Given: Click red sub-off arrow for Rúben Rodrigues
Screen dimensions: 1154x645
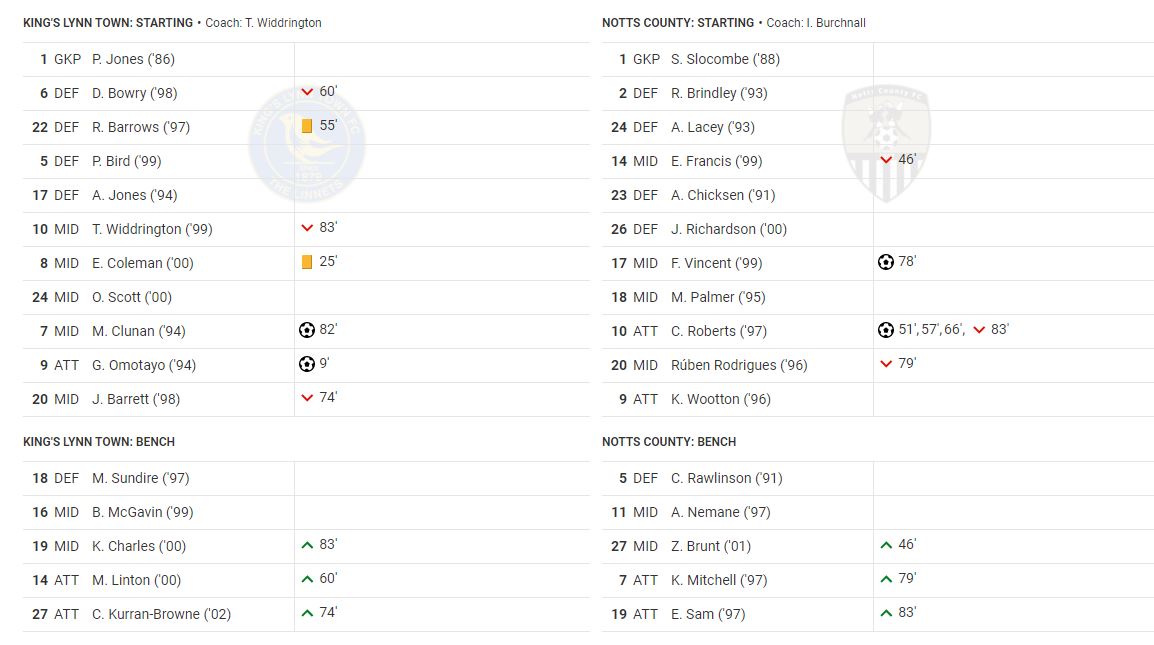Looking at the screenshot, I should click(886, 364).
